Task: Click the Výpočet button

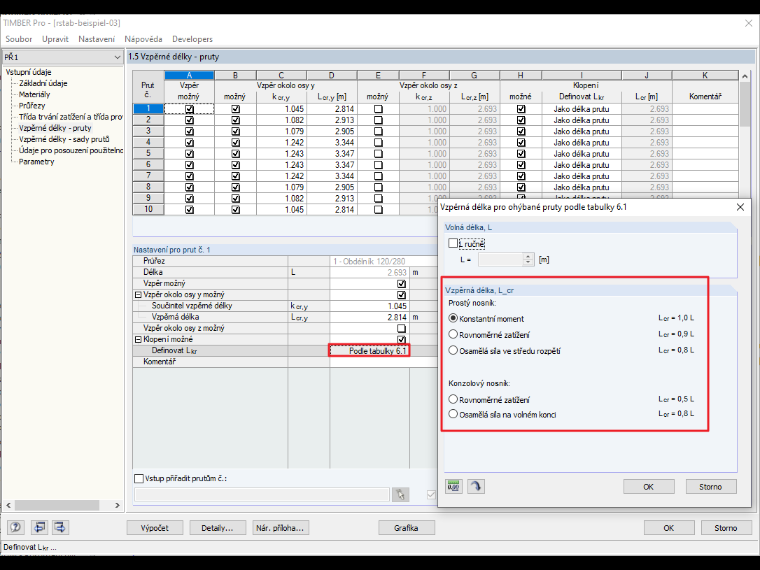Action: [x=155, y=528]
